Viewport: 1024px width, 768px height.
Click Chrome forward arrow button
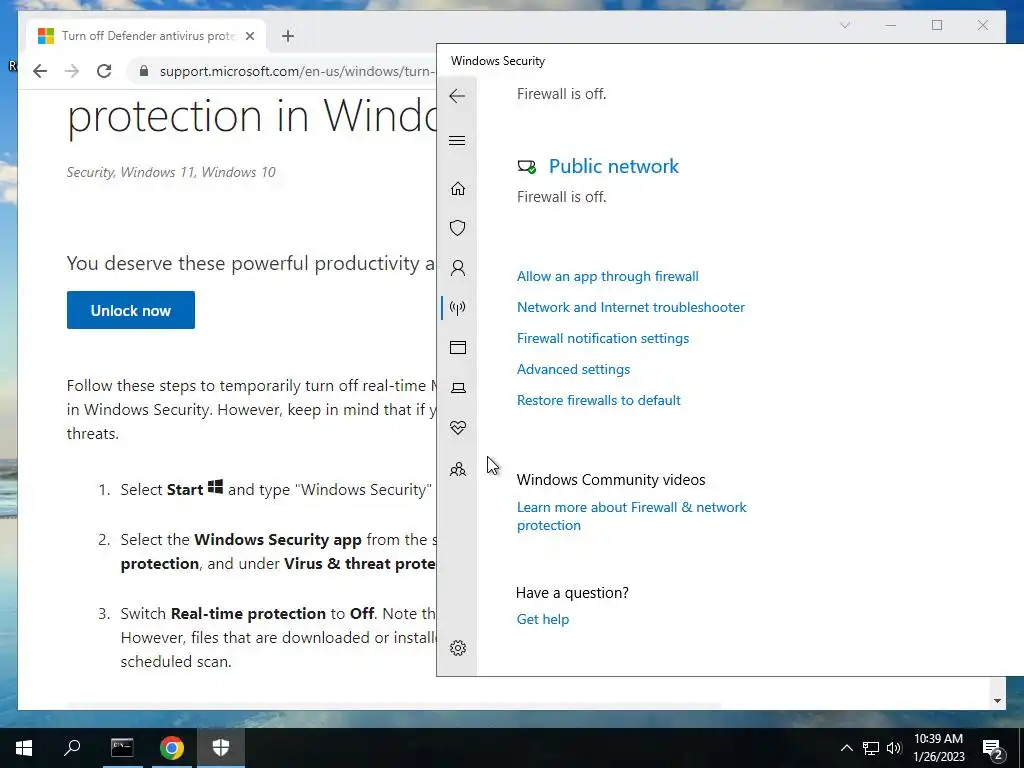tap(72, 71)
